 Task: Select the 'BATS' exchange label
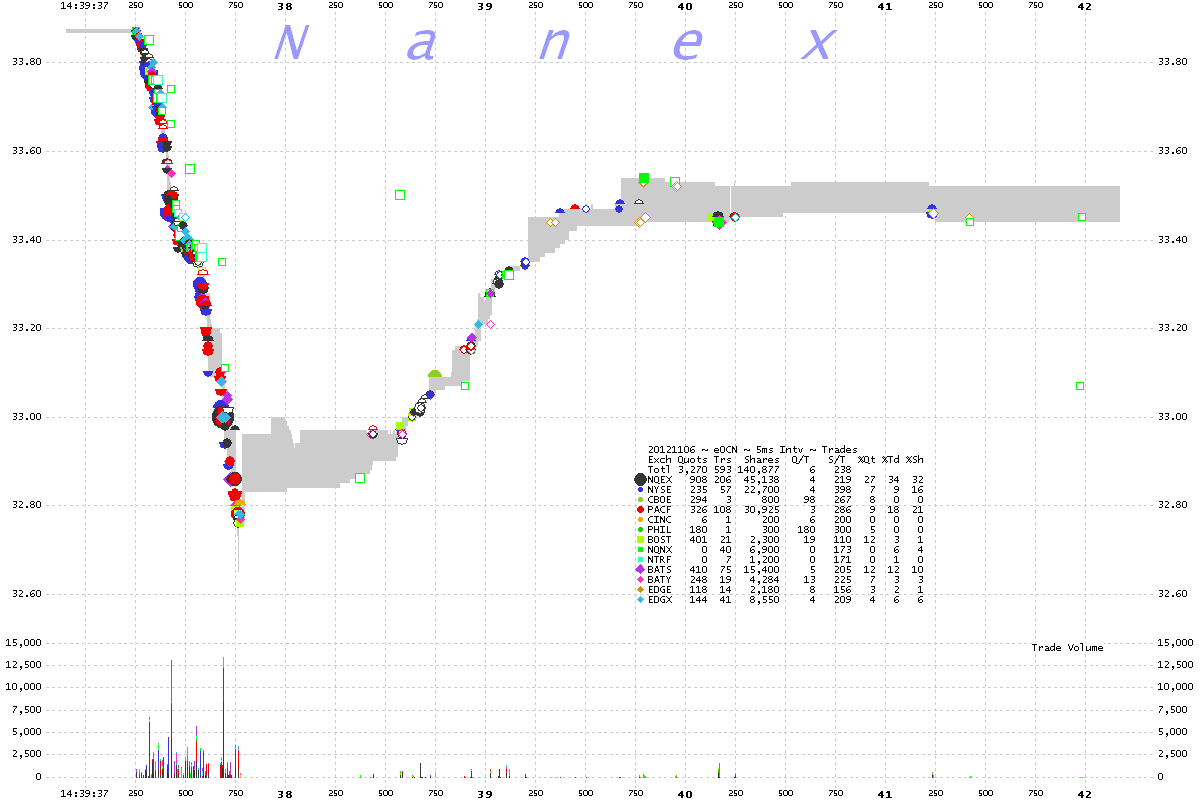(x=660, y=570)
